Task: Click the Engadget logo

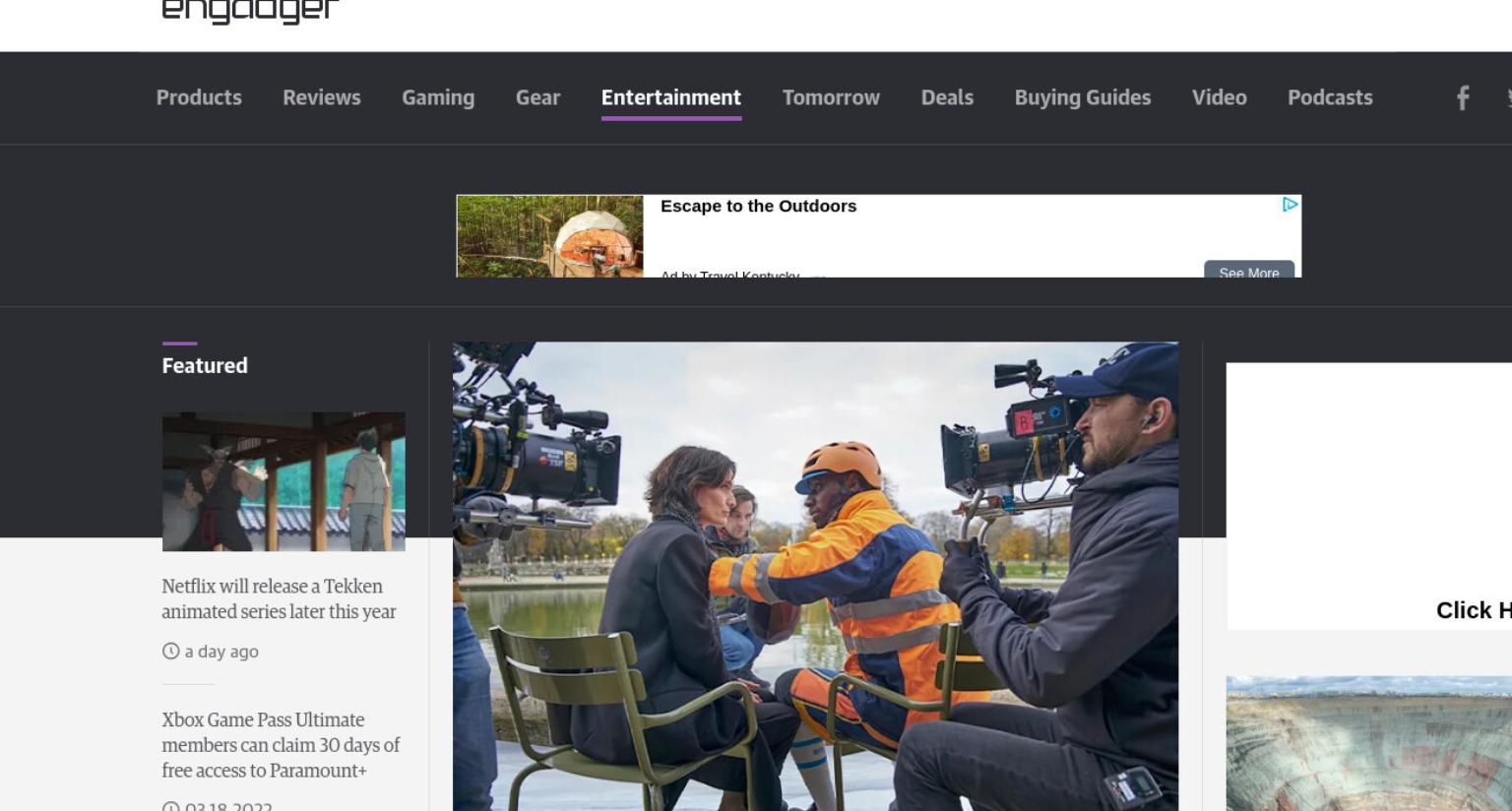Action: click(x=250, y=11)
